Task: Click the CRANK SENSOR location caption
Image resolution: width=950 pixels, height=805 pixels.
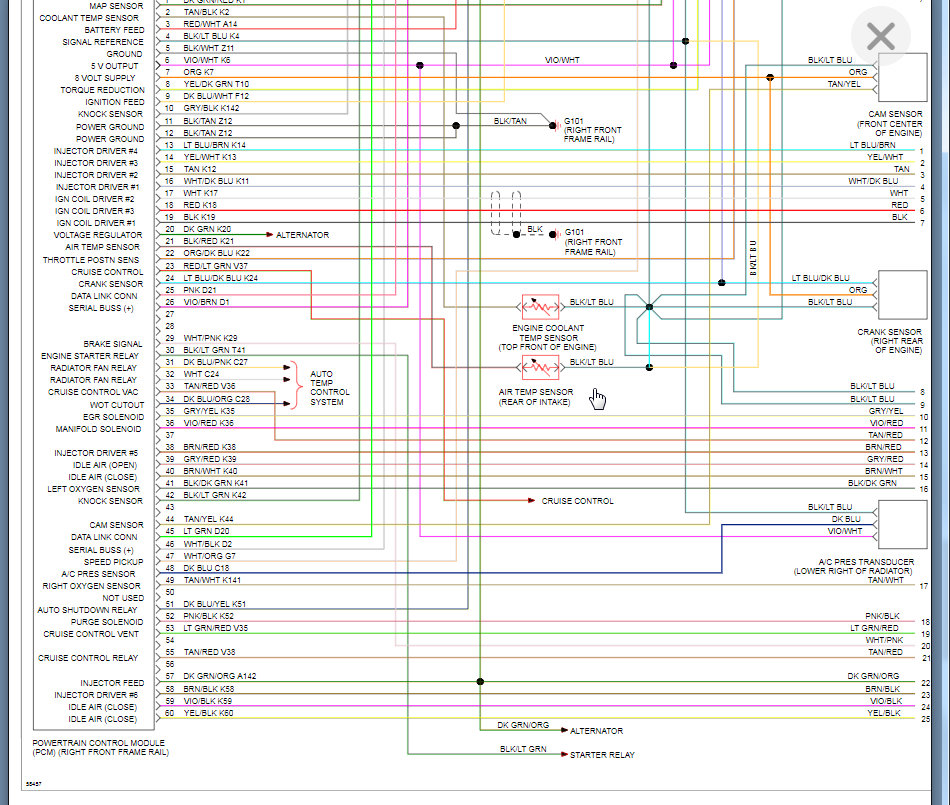Action: 889,341
